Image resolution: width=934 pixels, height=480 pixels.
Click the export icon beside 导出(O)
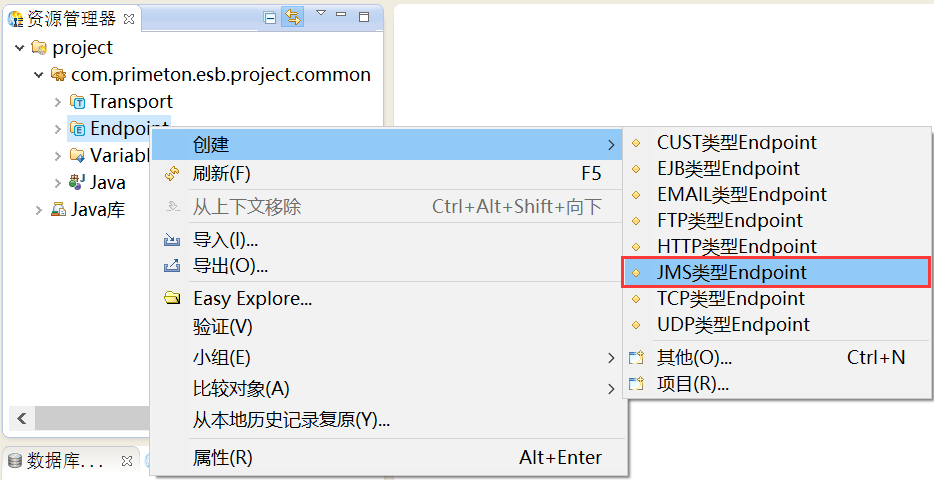[x=172, y=266]
